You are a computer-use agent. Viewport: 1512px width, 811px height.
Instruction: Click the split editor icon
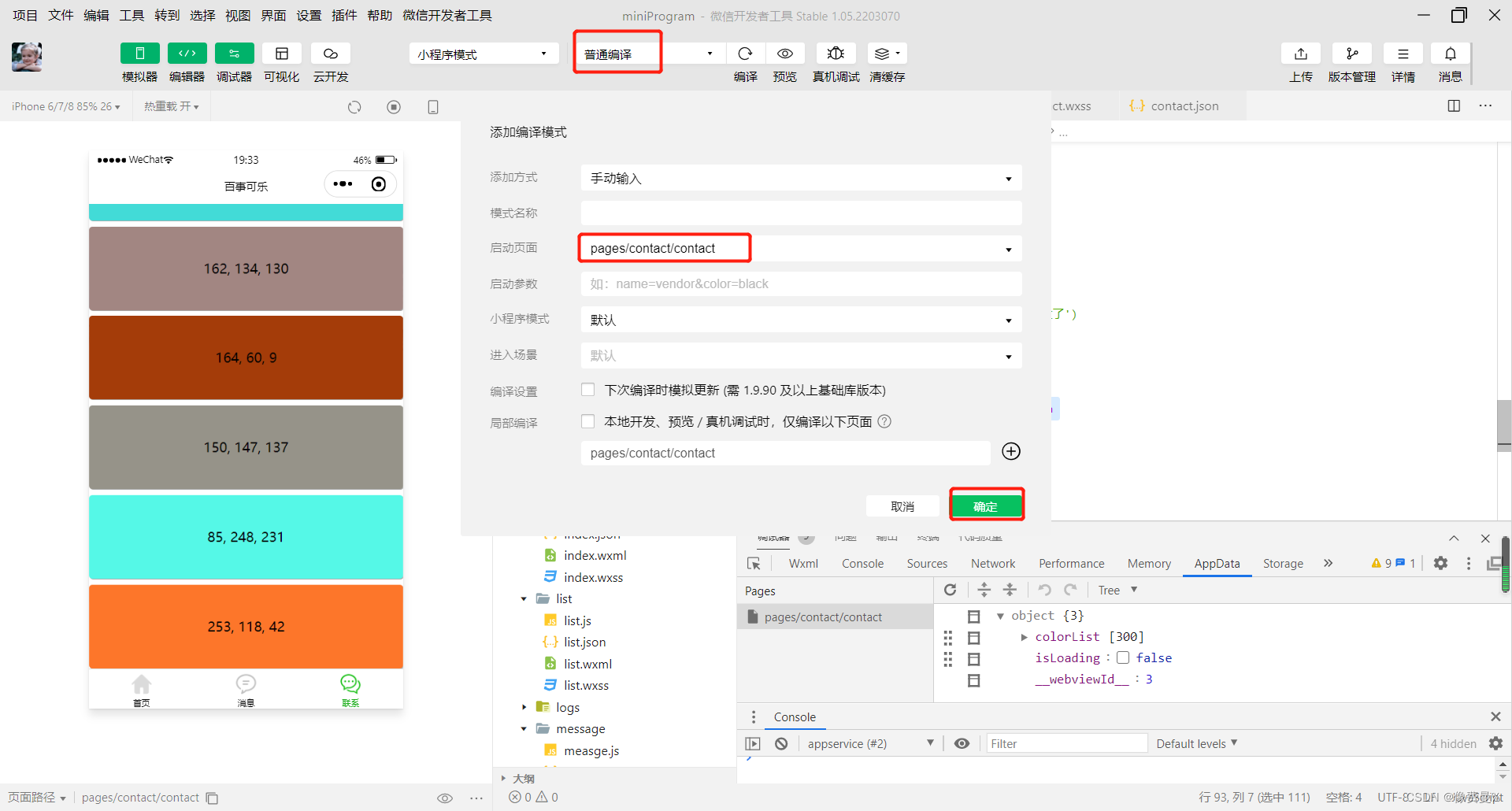(1454, 106)
